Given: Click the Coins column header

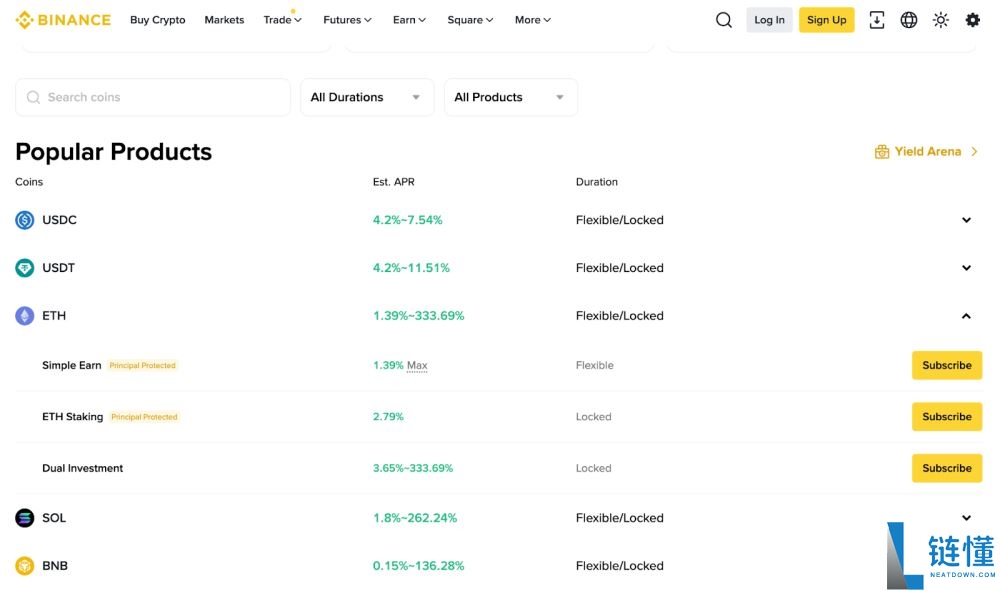Looking at the screenshot, I should [x=29, y=182].
